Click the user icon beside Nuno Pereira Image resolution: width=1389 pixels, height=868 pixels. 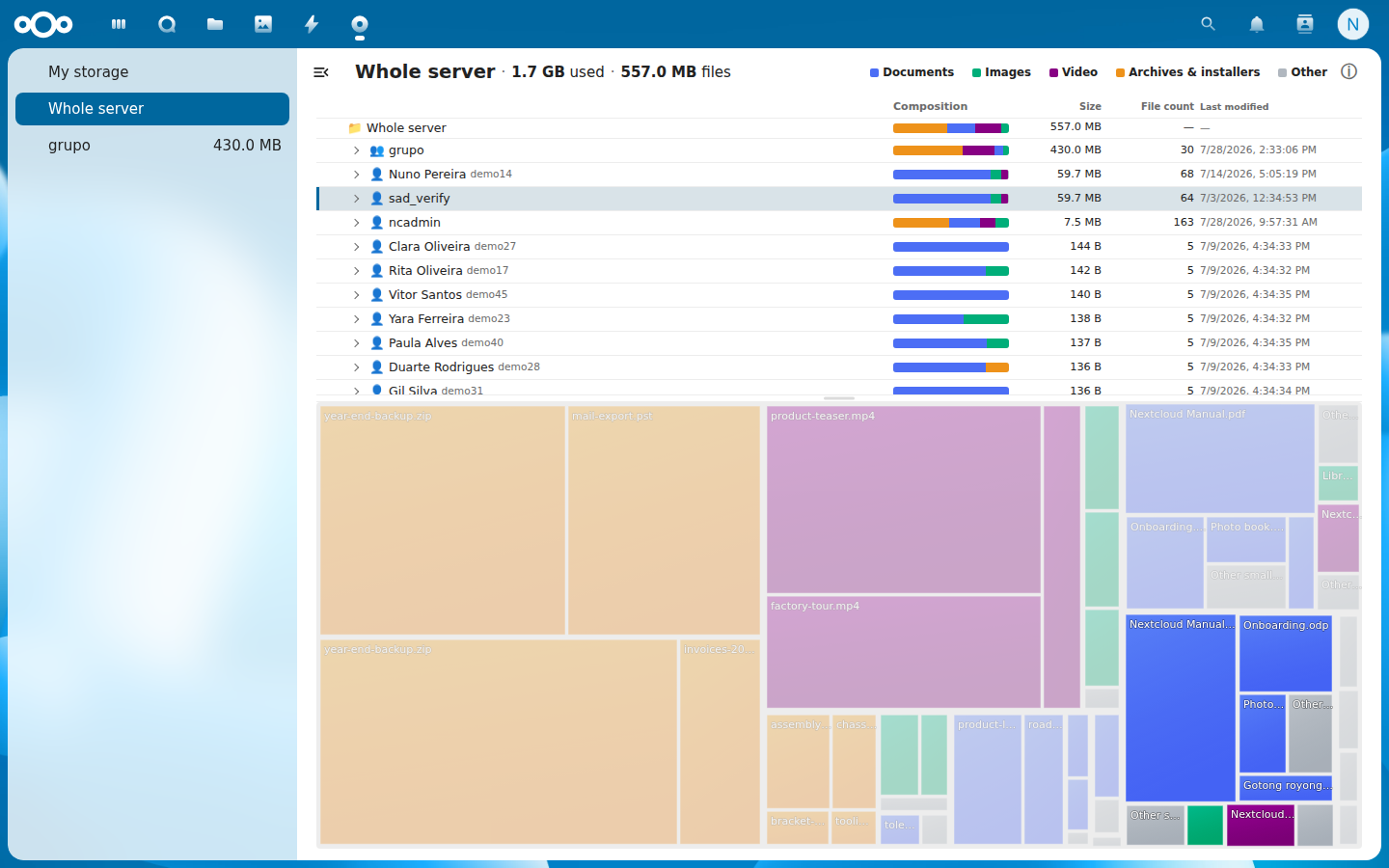click(x=377, y=175)
